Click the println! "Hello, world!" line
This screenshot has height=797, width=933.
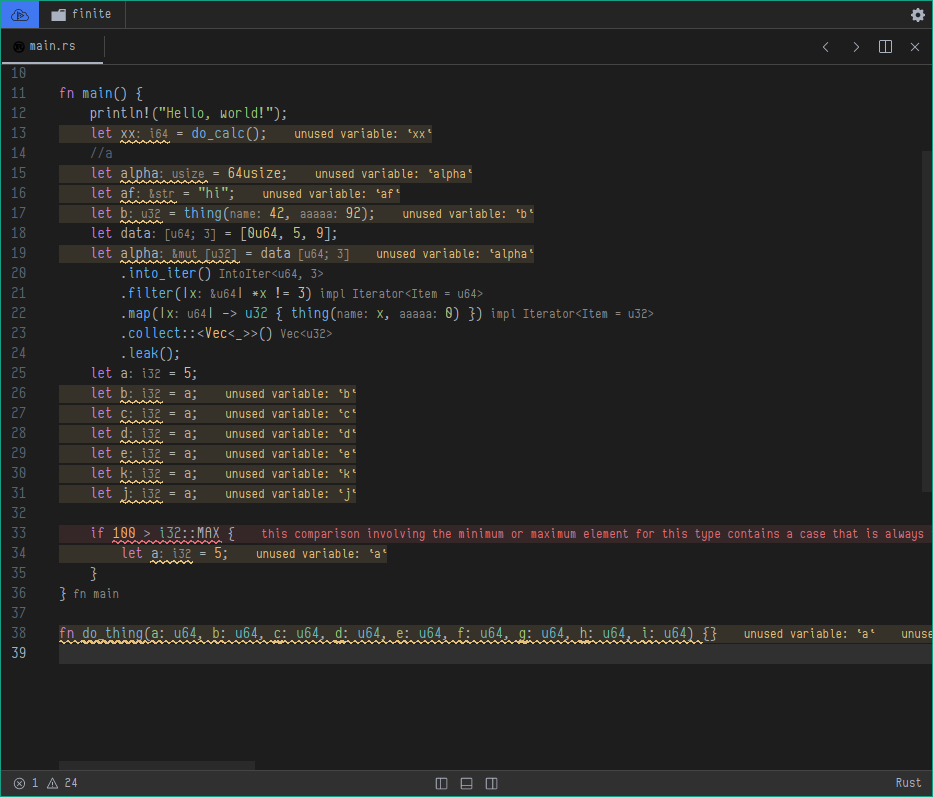[x=188, y=113]
